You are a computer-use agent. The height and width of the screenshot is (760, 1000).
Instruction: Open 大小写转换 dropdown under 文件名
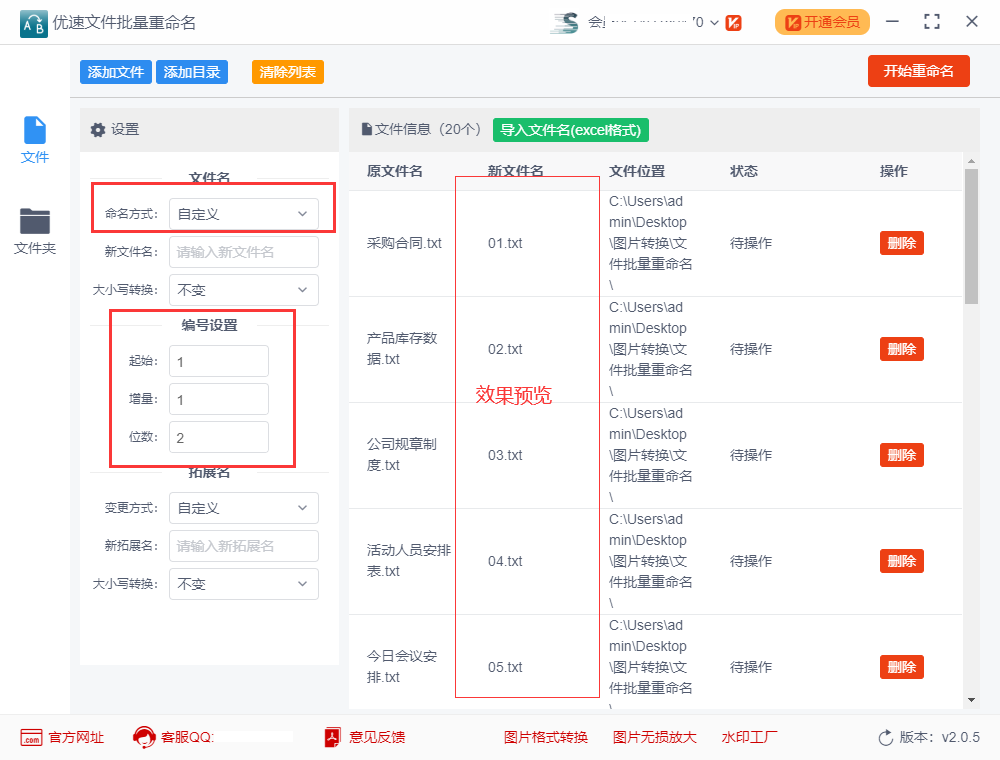coord(244,290)
